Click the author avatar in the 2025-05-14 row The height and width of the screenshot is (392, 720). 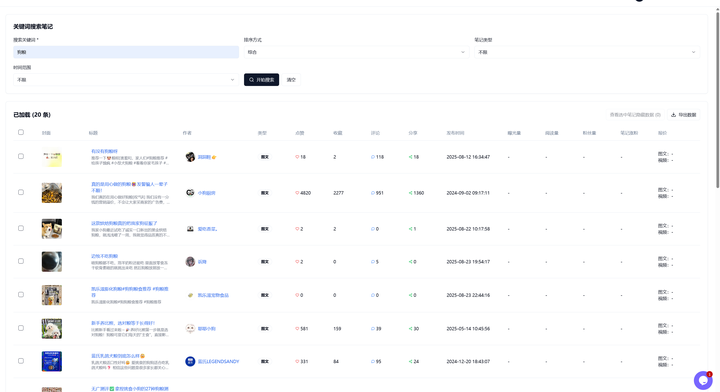[x=190, y=329]
